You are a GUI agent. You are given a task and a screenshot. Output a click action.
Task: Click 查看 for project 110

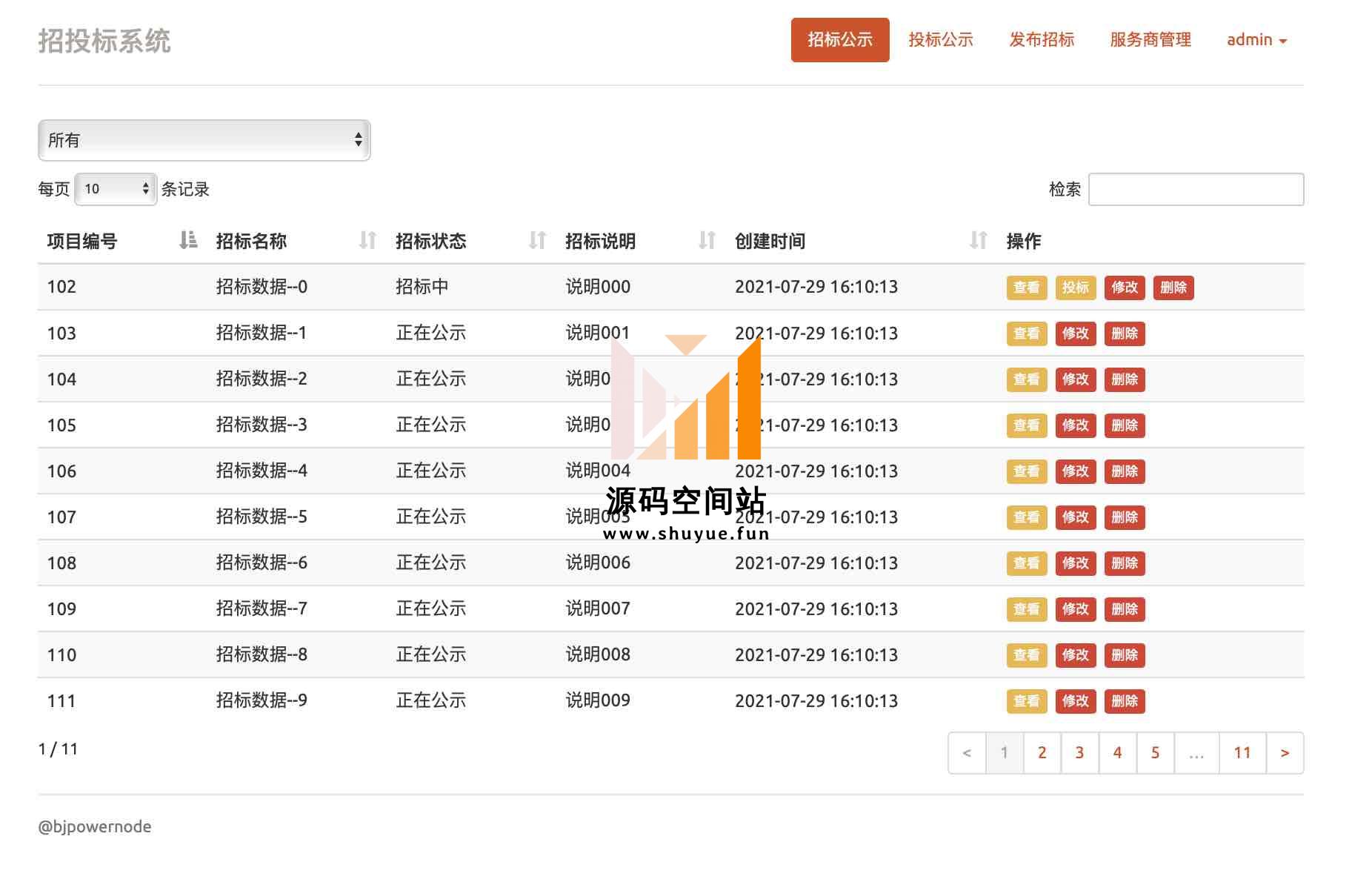click(1027, 655)
